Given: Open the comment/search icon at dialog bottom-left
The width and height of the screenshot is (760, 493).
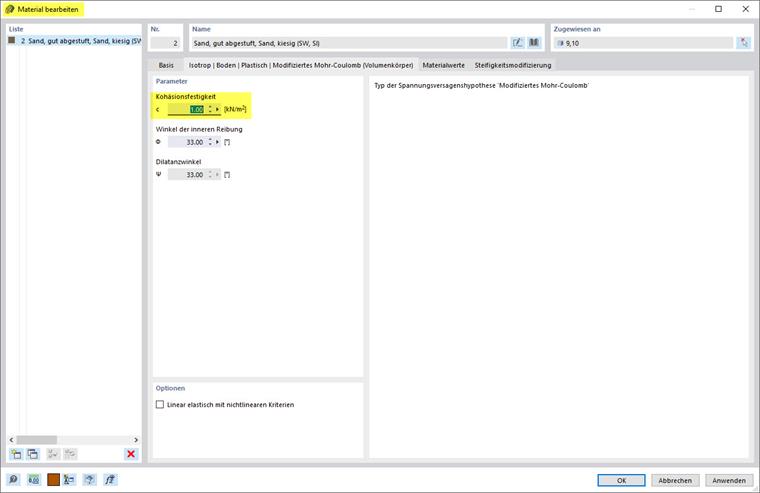Looking at the screenshot, I should pyautogui.click(x=13, y=480).
